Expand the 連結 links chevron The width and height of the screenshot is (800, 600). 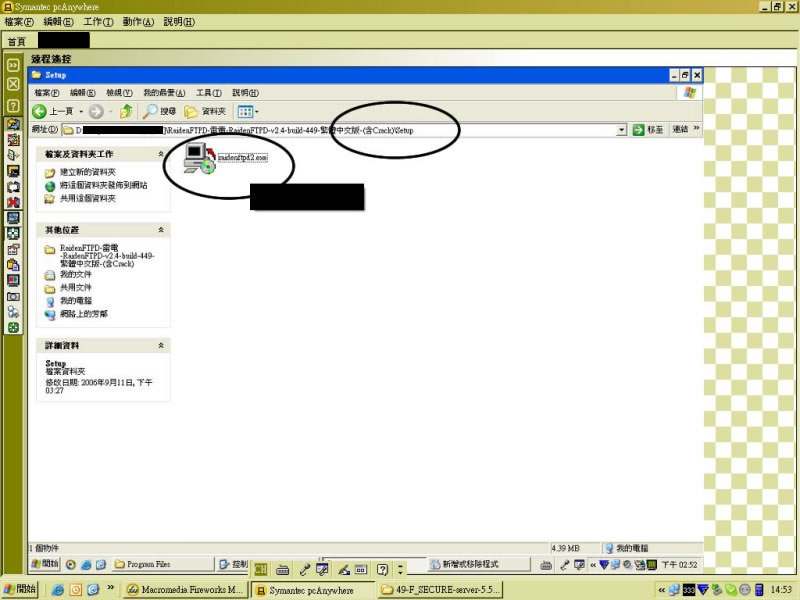tap(696, 128)
